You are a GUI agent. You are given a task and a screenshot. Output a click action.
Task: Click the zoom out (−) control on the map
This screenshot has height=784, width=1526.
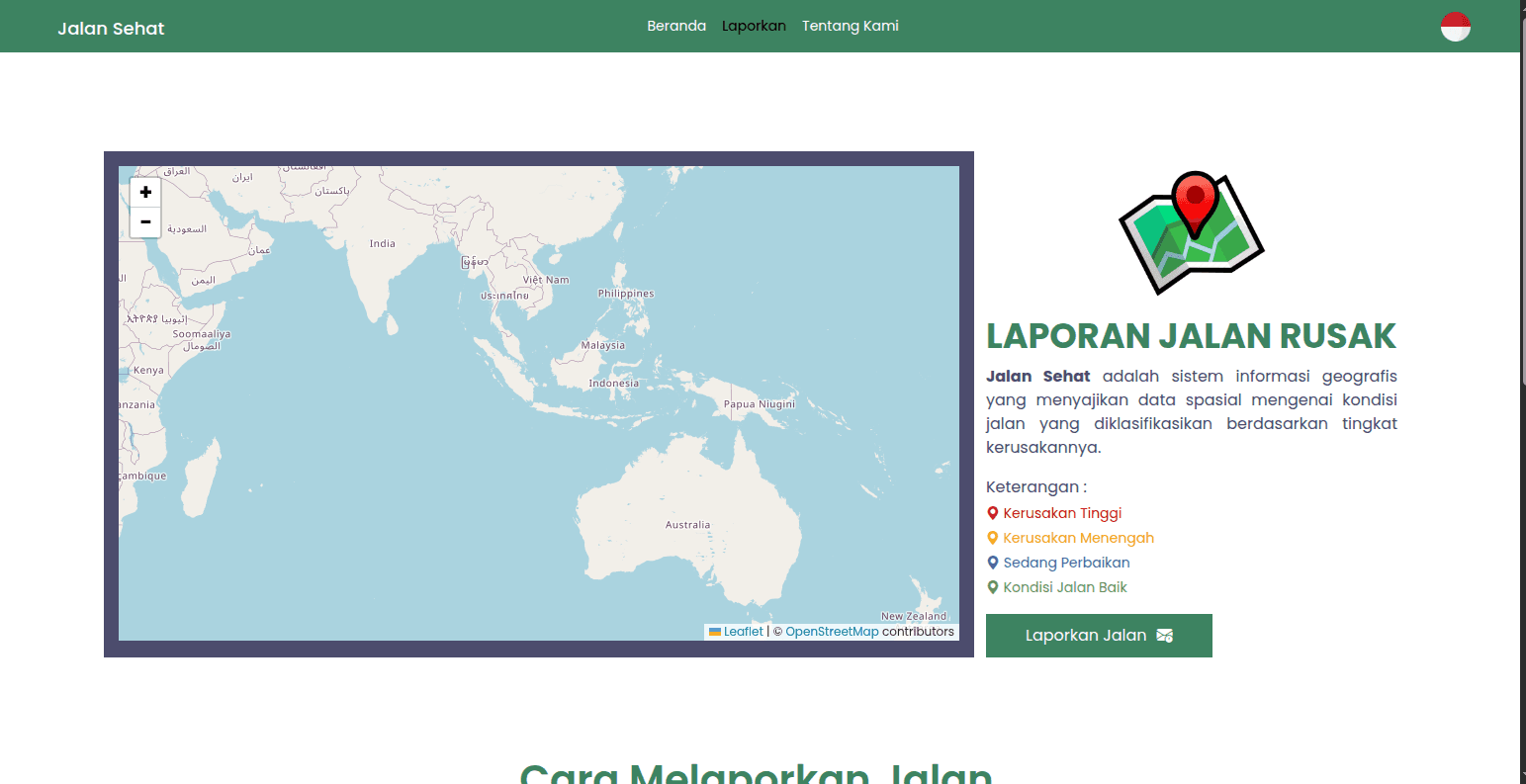pyautogui.click(x=144, y=221)
